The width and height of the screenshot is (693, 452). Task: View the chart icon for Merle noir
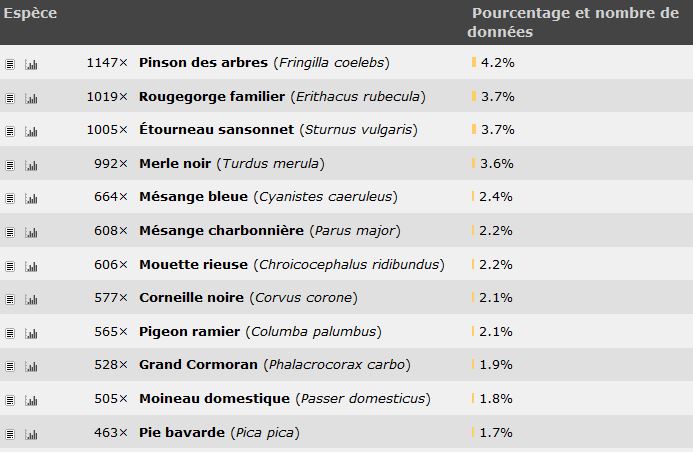tap(31, 165)
